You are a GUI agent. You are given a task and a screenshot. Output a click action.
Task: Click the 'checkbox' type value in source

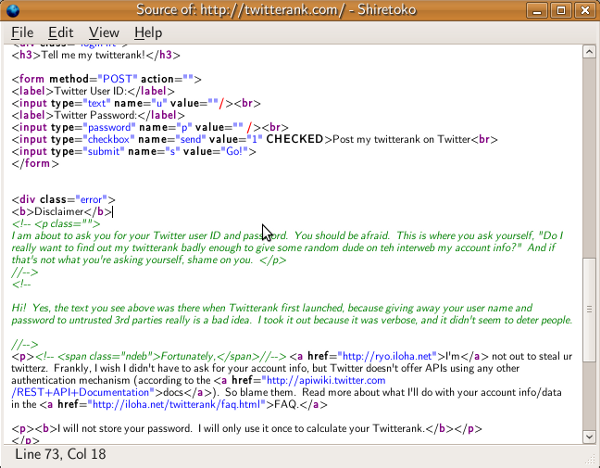pos(109,139)
